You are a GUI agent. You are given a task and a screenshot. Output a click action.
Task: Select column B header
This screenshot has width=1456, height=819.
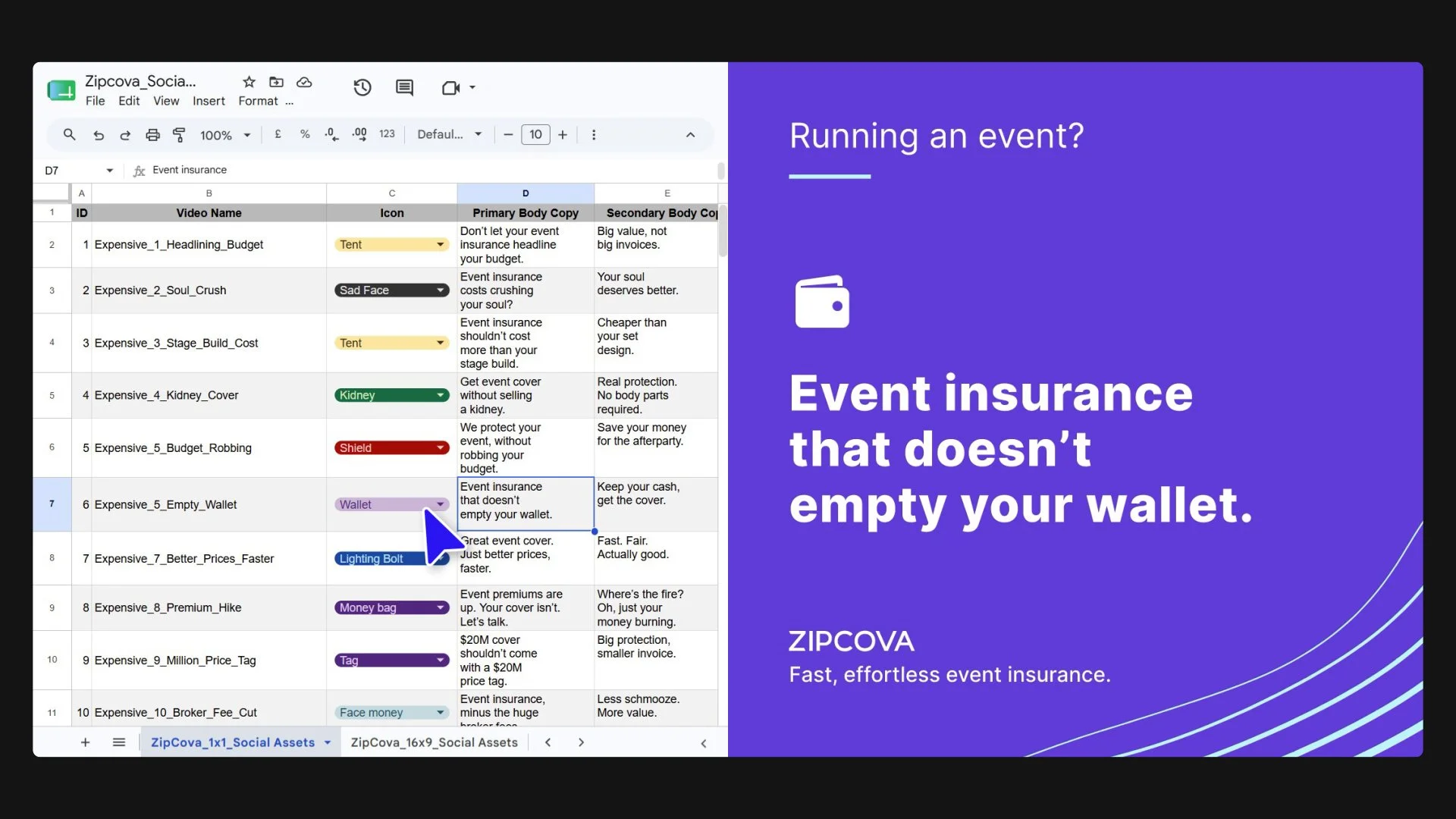[x=209, y=193]
